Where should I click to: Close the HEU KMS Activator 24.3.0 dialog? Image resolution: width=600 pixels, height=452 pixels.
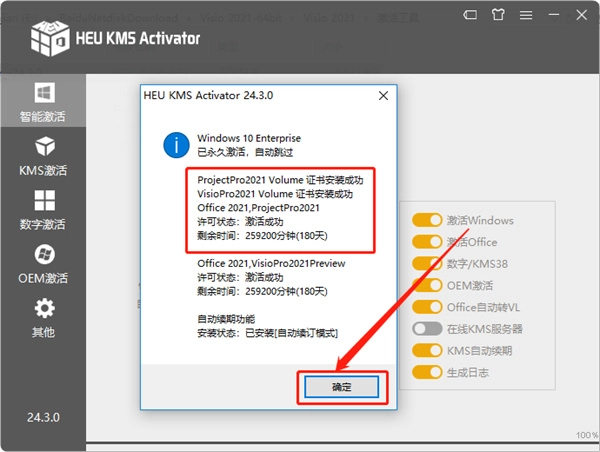(x=383, y=96)
